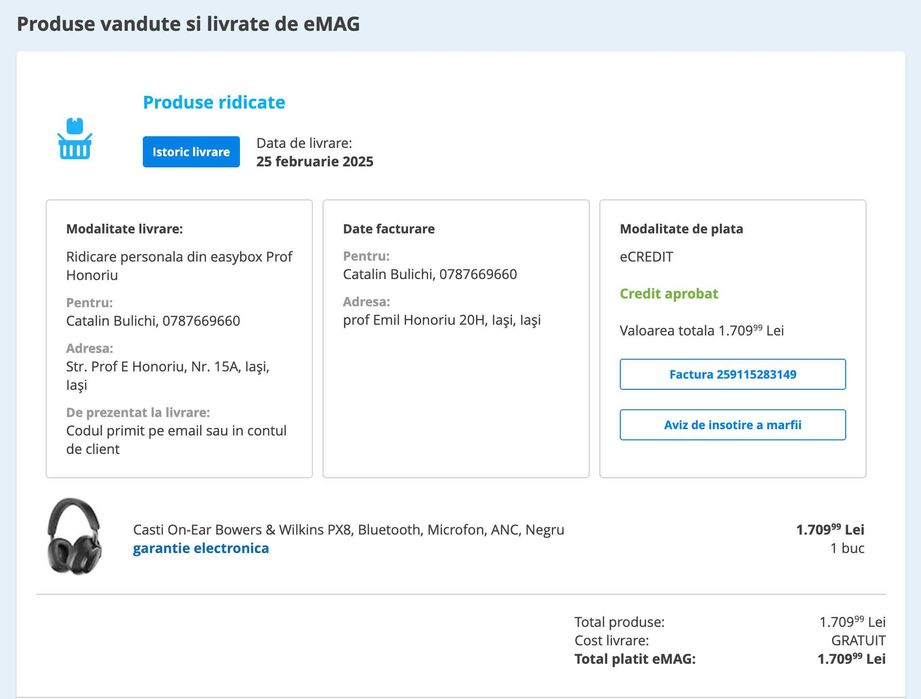This screenshot has height=699, width=921.
Task: Click the 1 buc quantity text
Action: click(x=847, y=548)
